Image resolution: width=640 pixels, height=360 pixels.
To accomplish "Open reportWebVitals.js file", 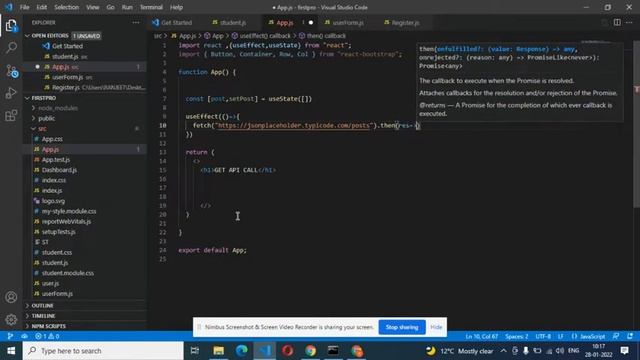I will pyautogui.click(x=66, y=221).
